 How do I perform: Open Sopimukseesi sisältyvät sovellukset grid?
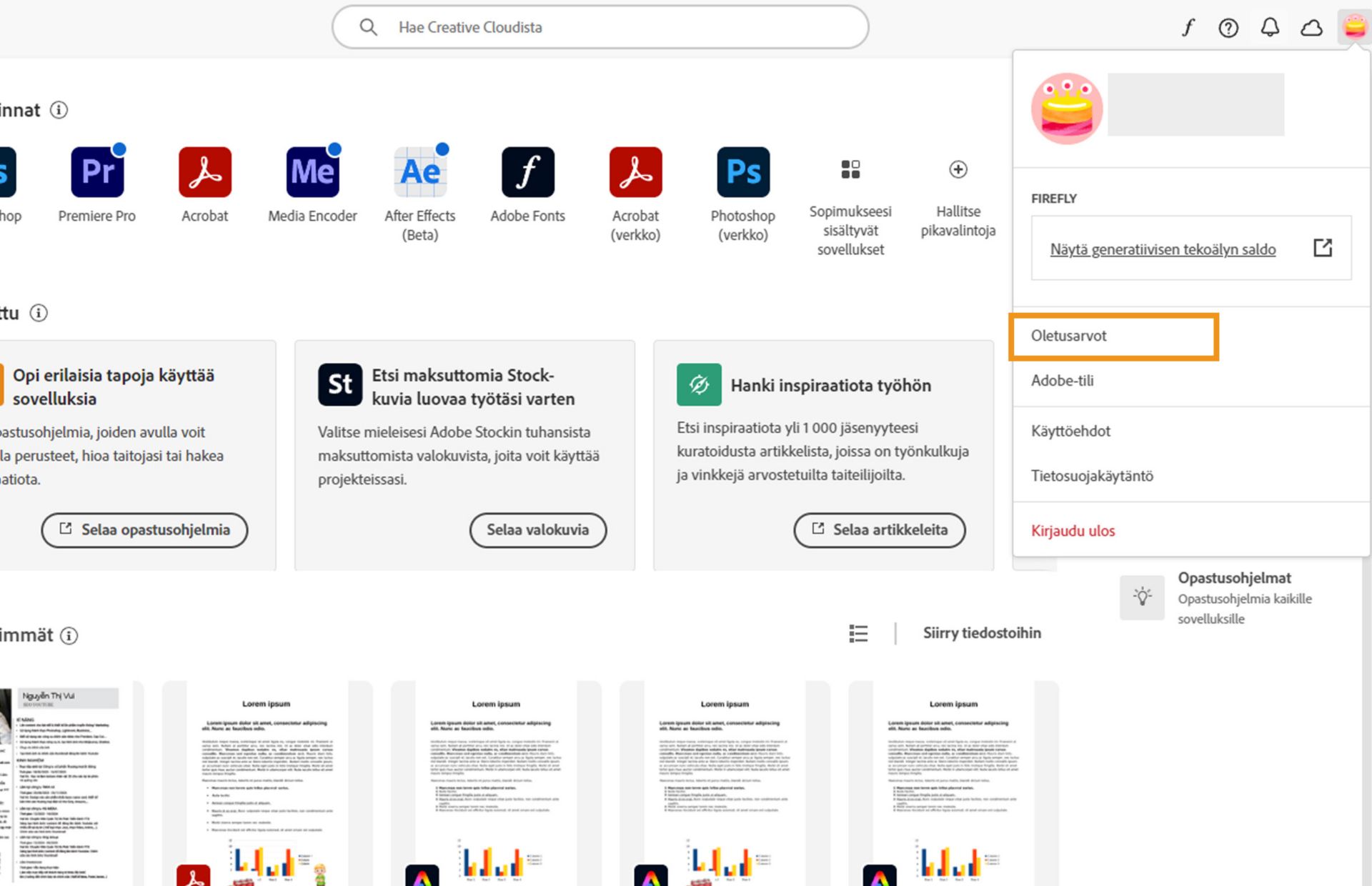coord(850,170)
